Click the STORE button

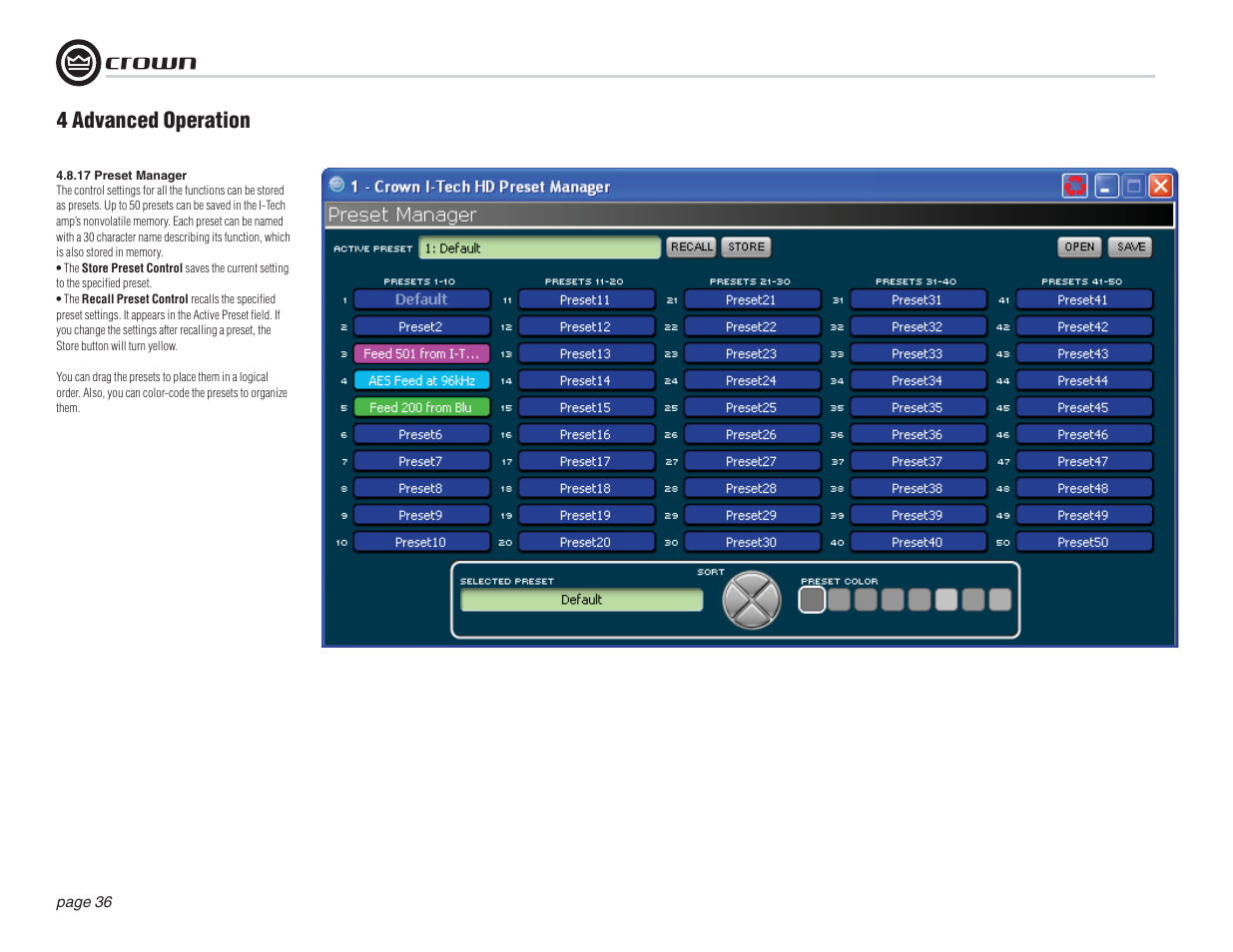(x=746, y=246)
